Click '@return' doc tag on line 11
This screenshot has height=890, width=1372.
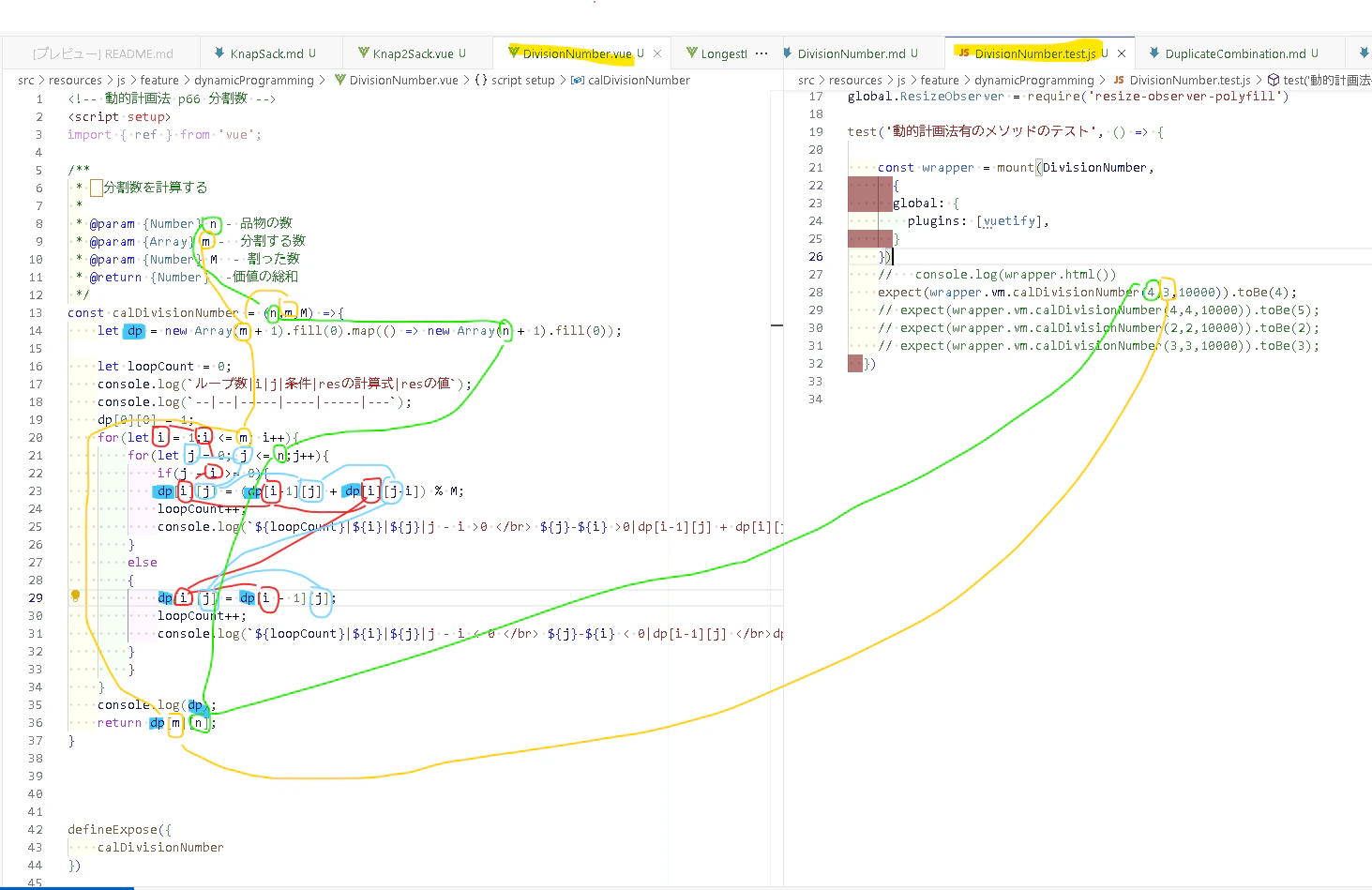pos(116,278)
